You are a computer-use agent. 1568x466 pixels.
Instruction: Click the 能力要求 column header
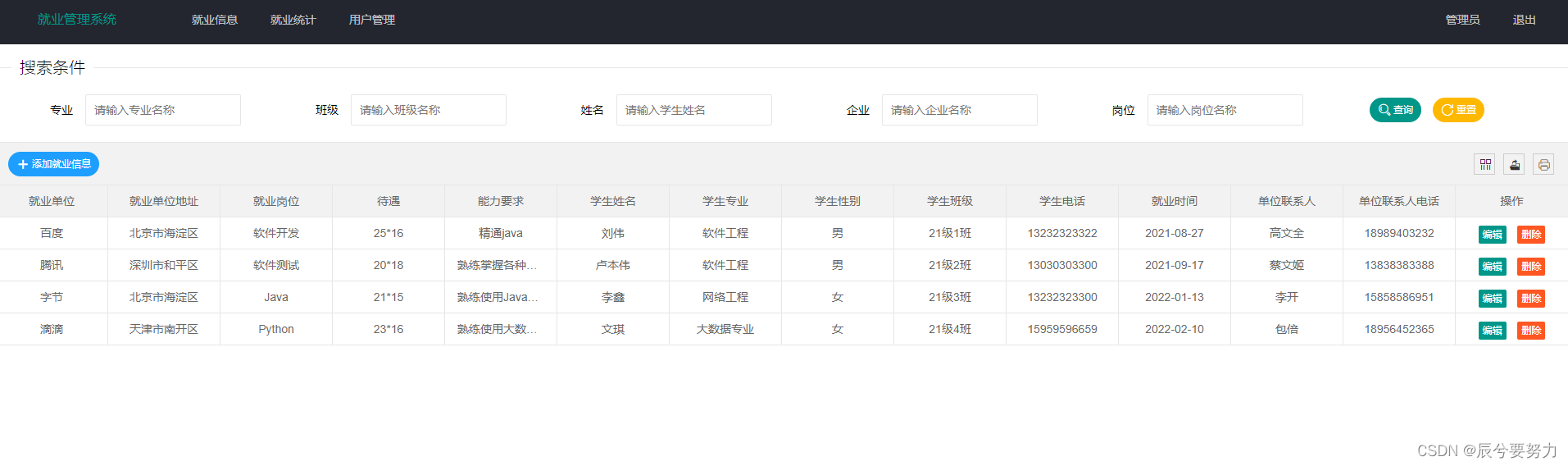501,201
